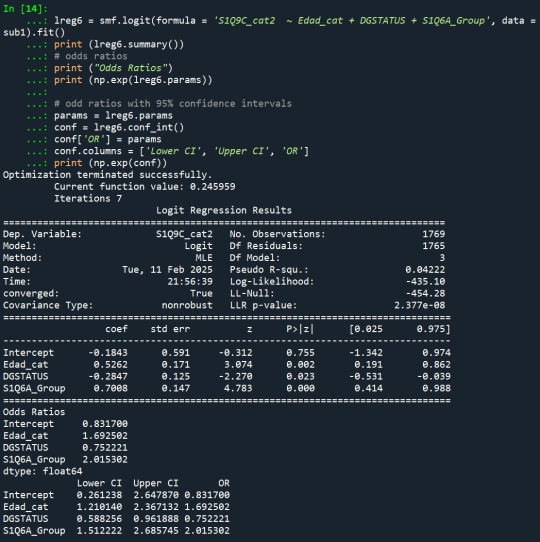Select LLR p-value 2.377e-08

419,305
